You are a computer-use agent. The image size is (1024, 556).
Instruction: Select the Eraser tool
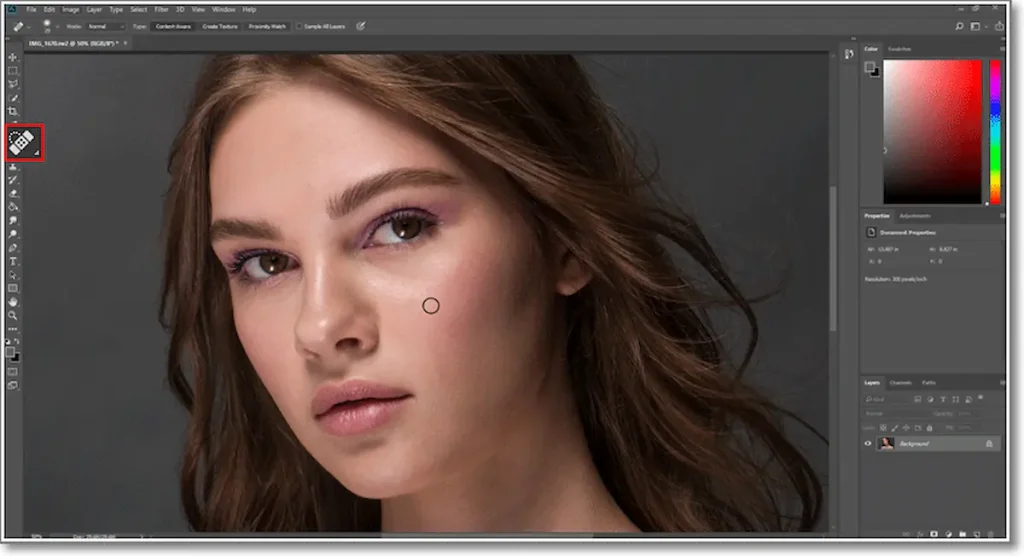tap(12, 193)
